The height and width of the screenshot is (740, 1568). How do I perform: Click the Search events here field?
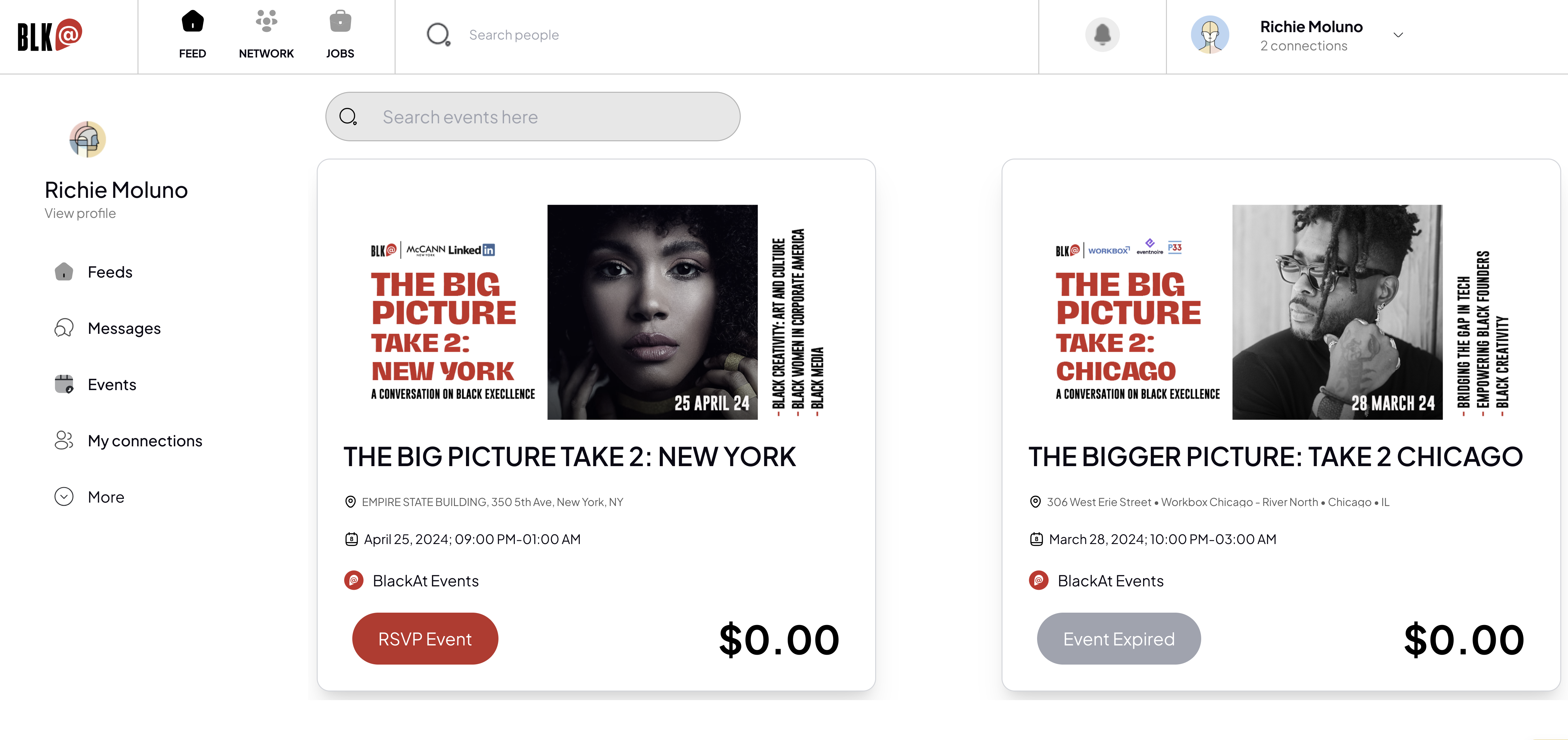[533, 117]
